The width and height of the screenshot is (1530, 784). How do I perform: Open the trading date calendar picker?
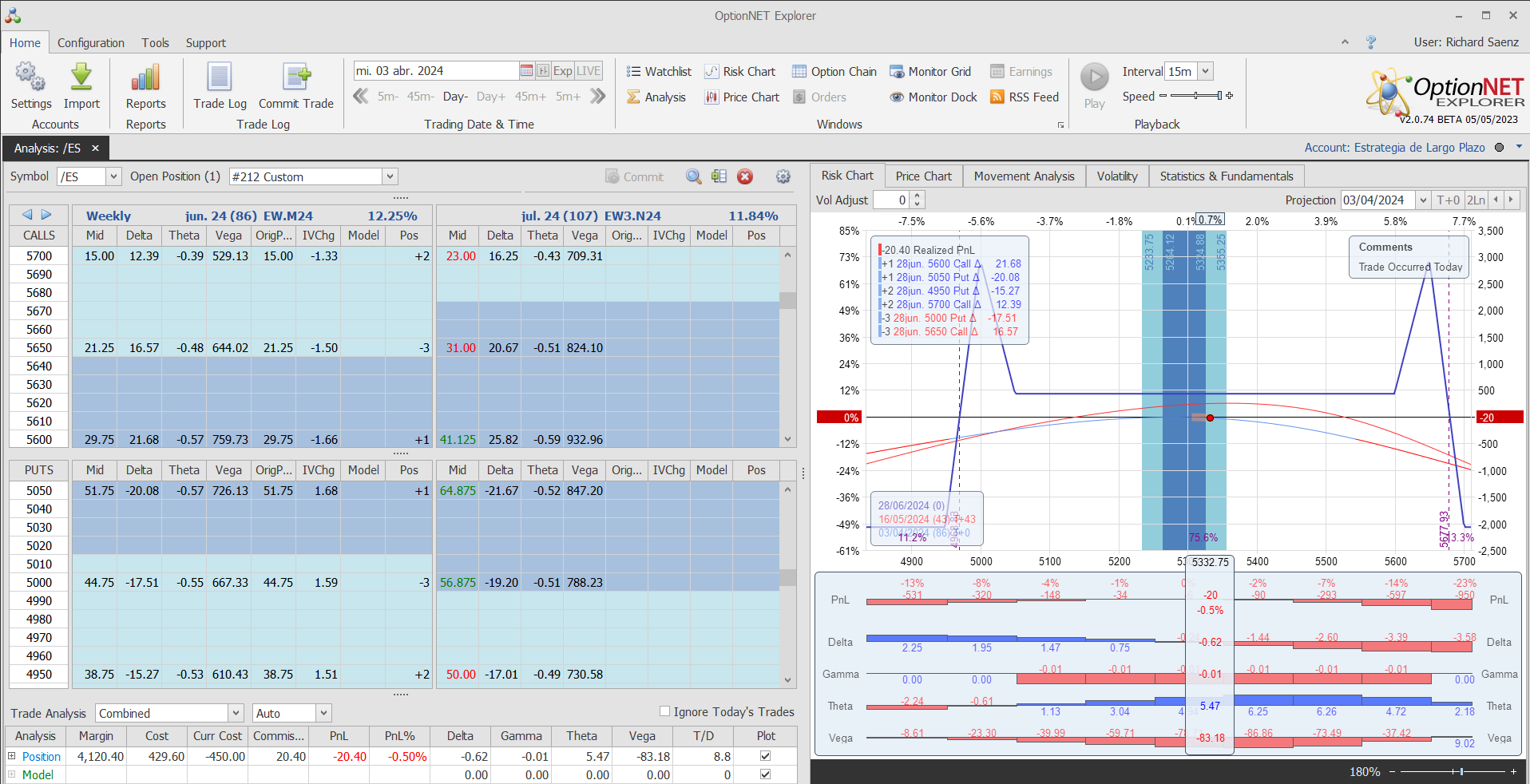[526, 71]
